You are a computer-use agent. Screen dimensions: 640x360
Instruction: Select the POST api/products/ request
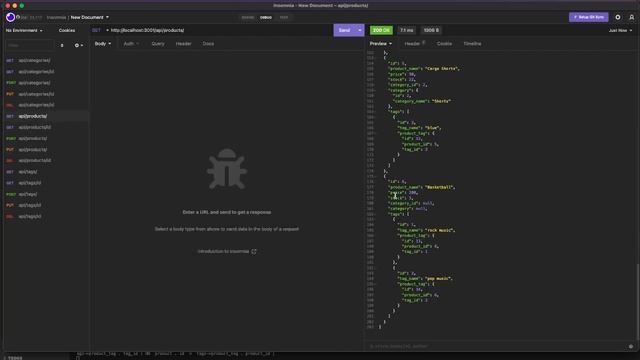tap(46, 138)
